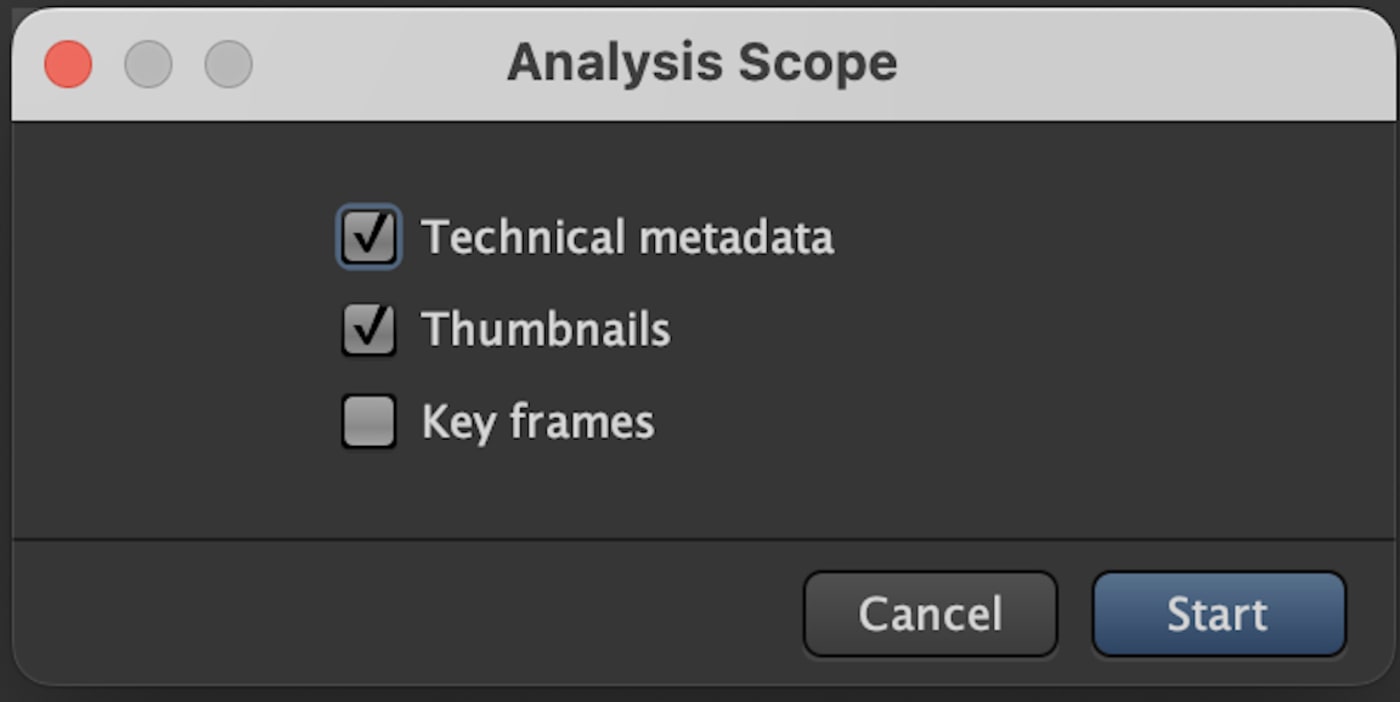Enable the Key frames checkbox
Viewport: 1400px width, 702px height.
click(x=369, y=421)
